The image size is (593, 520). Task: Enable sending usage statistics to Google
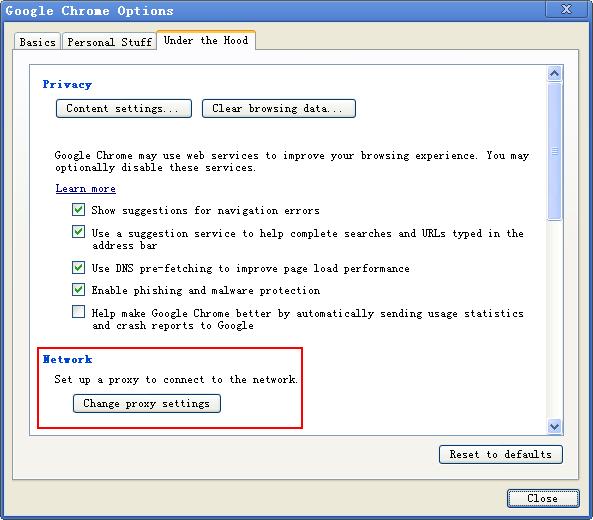click(x=78, y=312)
